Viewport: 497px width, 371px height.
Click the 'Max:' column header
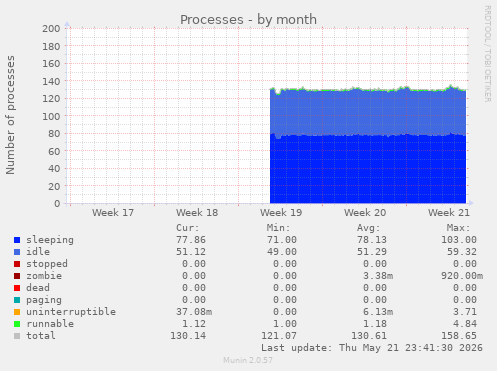point(459,228)
